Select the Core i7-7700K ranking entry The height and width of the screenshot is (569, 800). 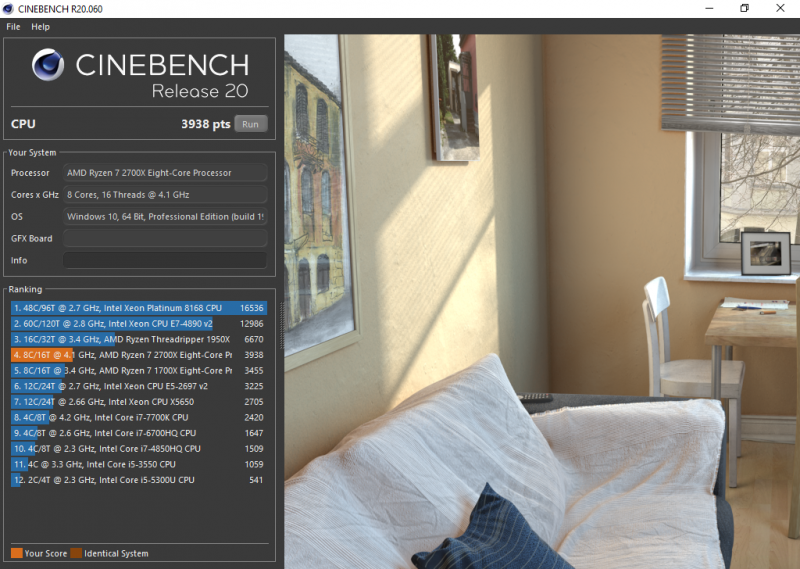coord(138,418)
